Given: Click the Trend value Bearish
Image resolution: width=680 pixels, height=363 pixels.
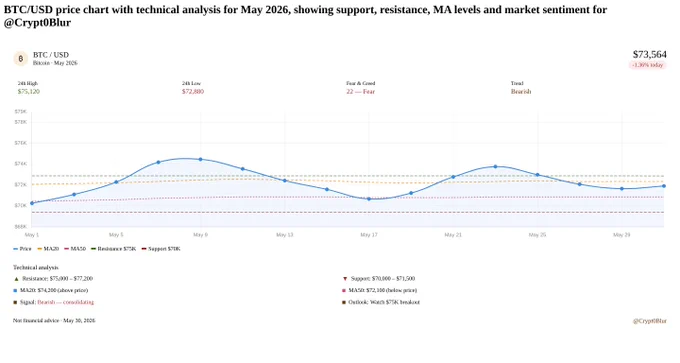Looking at the screenshot, I should 521,92.
